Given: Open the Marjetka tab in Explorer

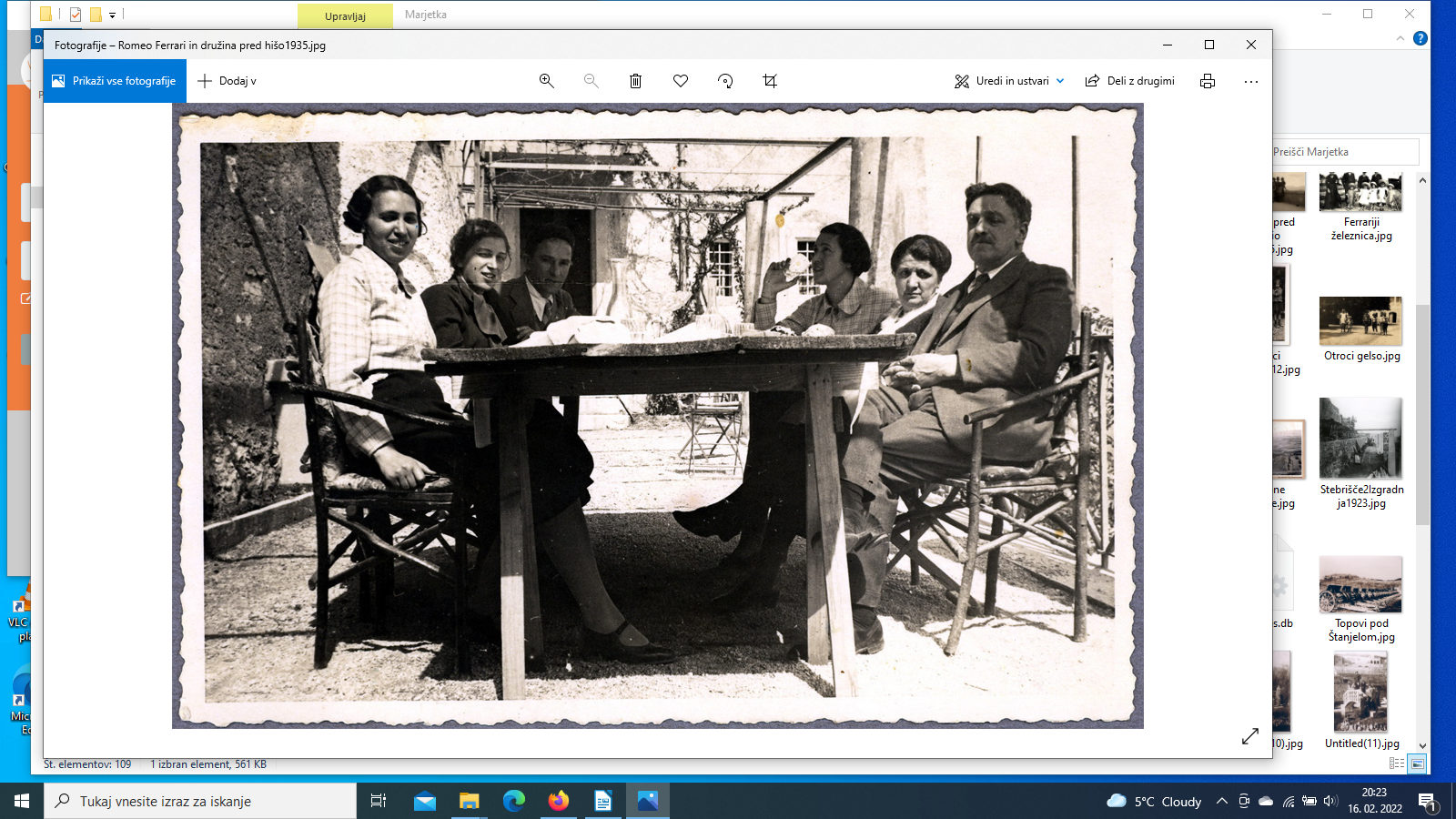Looking at the screenshot, I should click(x=426, y=15).
